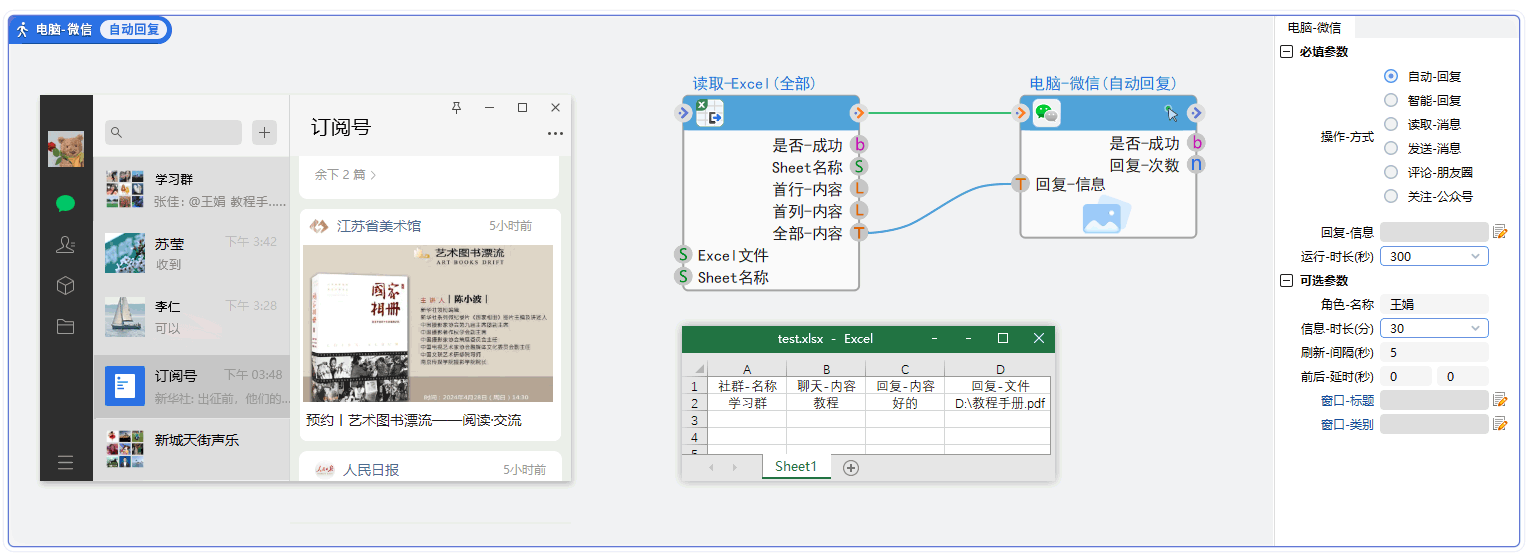Click the pin icon in WeChat window
The image size is (1535, 558).
[x=456, y=108]
